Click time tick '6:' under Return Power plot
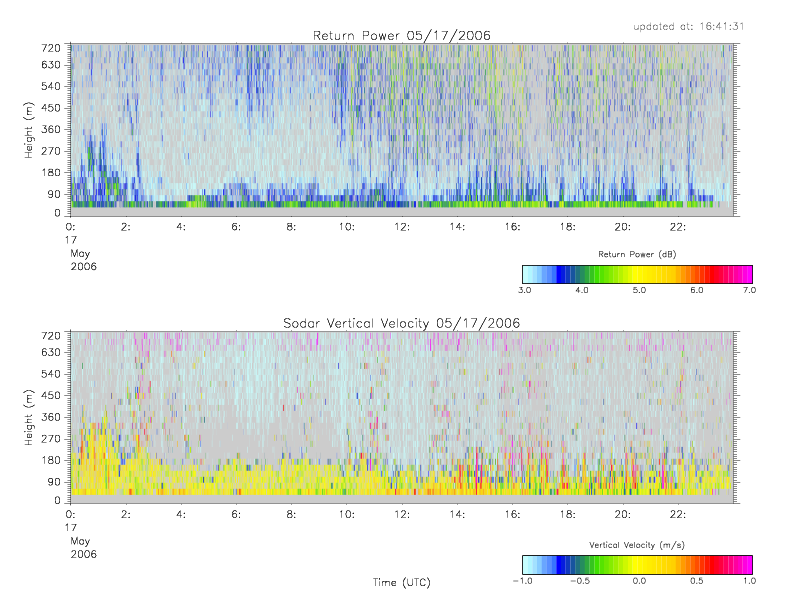The image size is (791, 611). [236, 227]
